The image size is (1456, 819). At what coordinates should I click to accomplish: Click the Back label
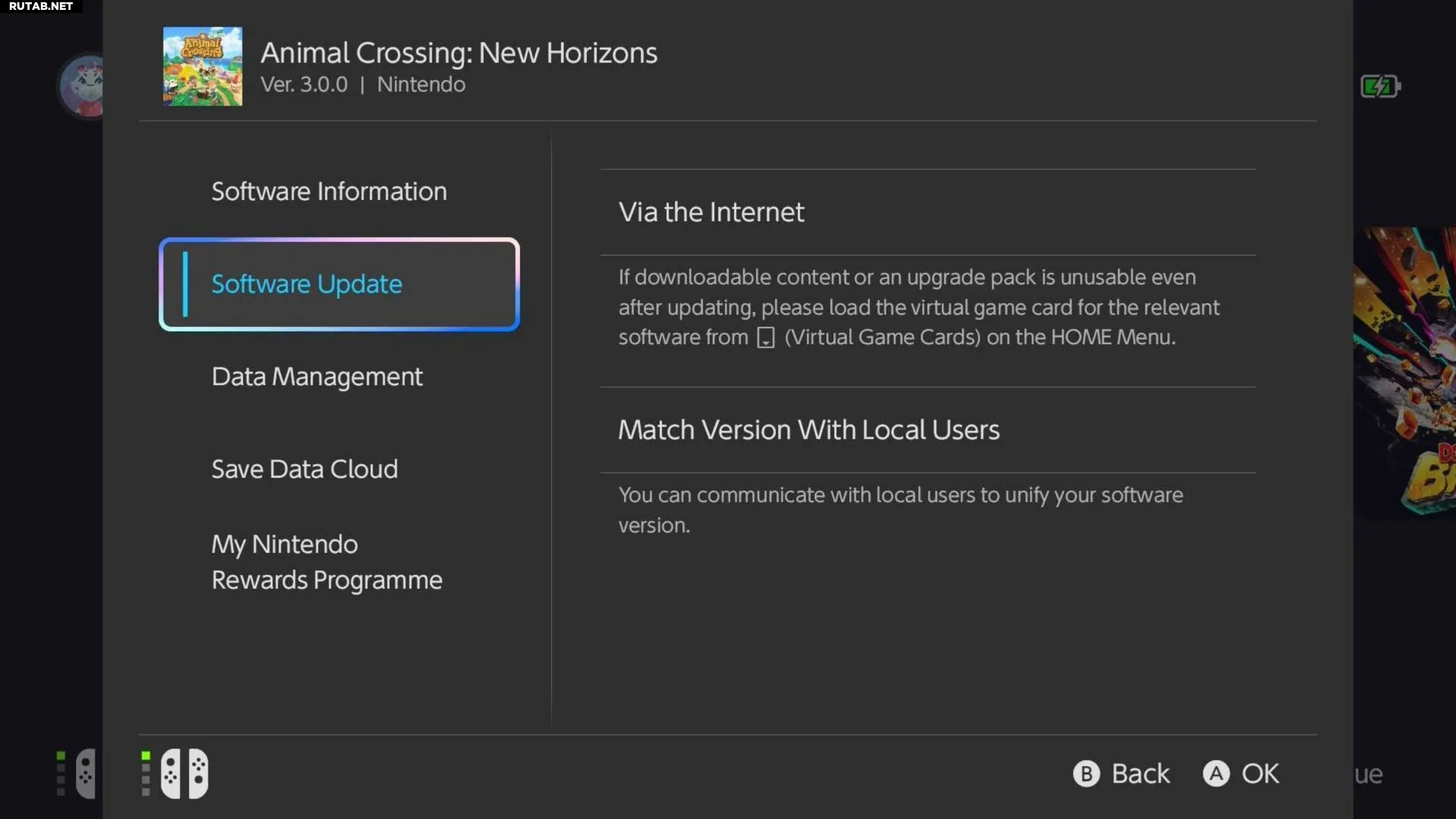(1140, 773)
